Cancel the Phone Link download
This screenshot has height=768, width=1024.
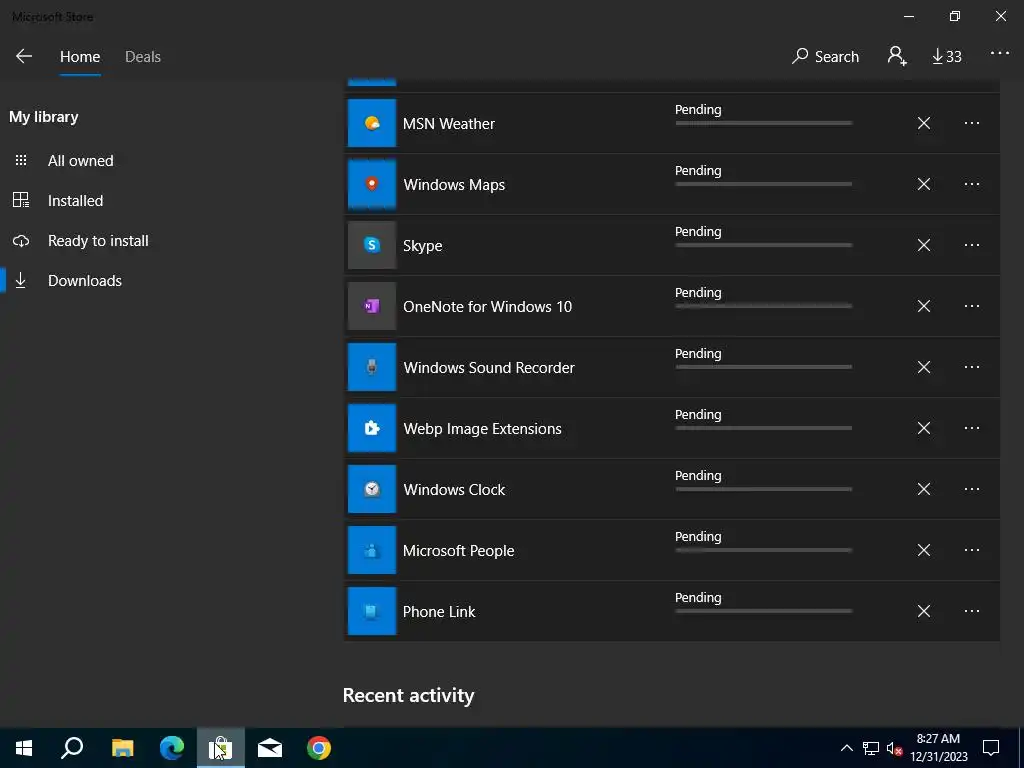923,611
